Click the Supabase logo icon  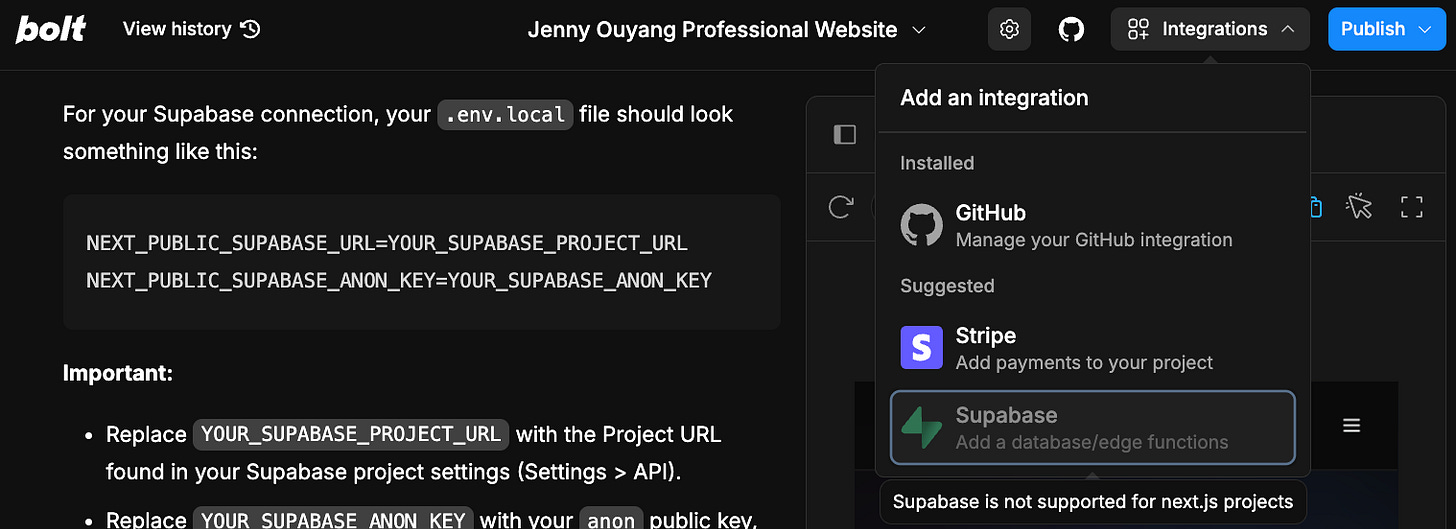point(922,427)
